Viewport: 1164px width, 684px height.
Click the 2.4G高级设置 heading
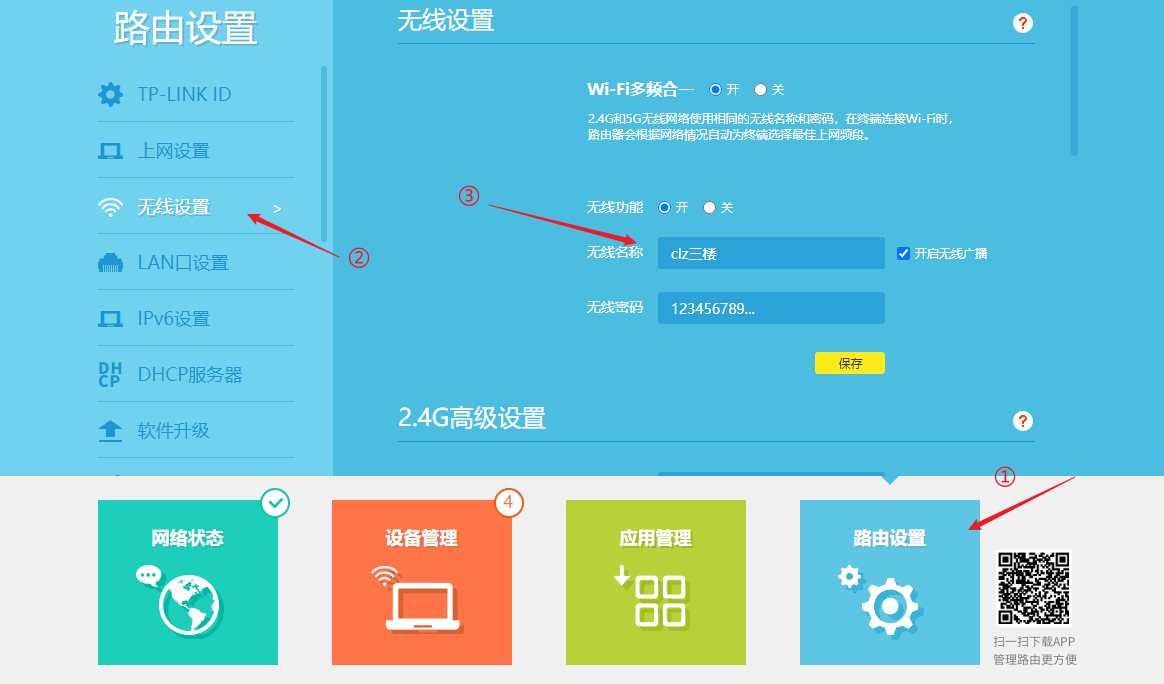coord(472,418)
